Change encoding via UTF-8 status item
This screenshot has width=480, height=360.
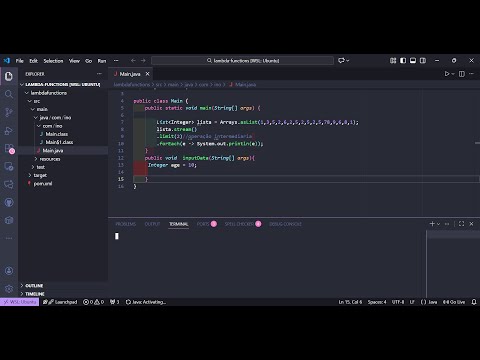pos(398,302)
